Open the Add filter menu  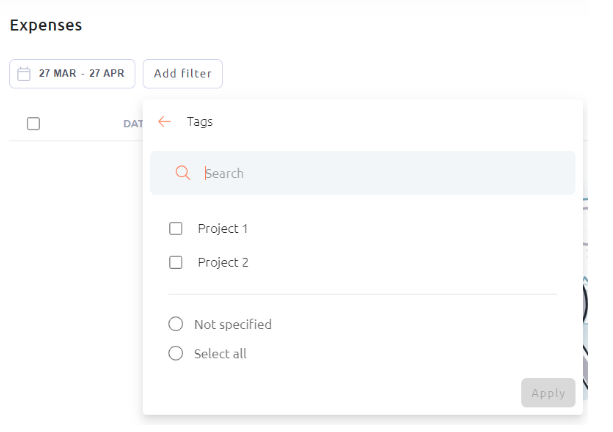(183, 74)
